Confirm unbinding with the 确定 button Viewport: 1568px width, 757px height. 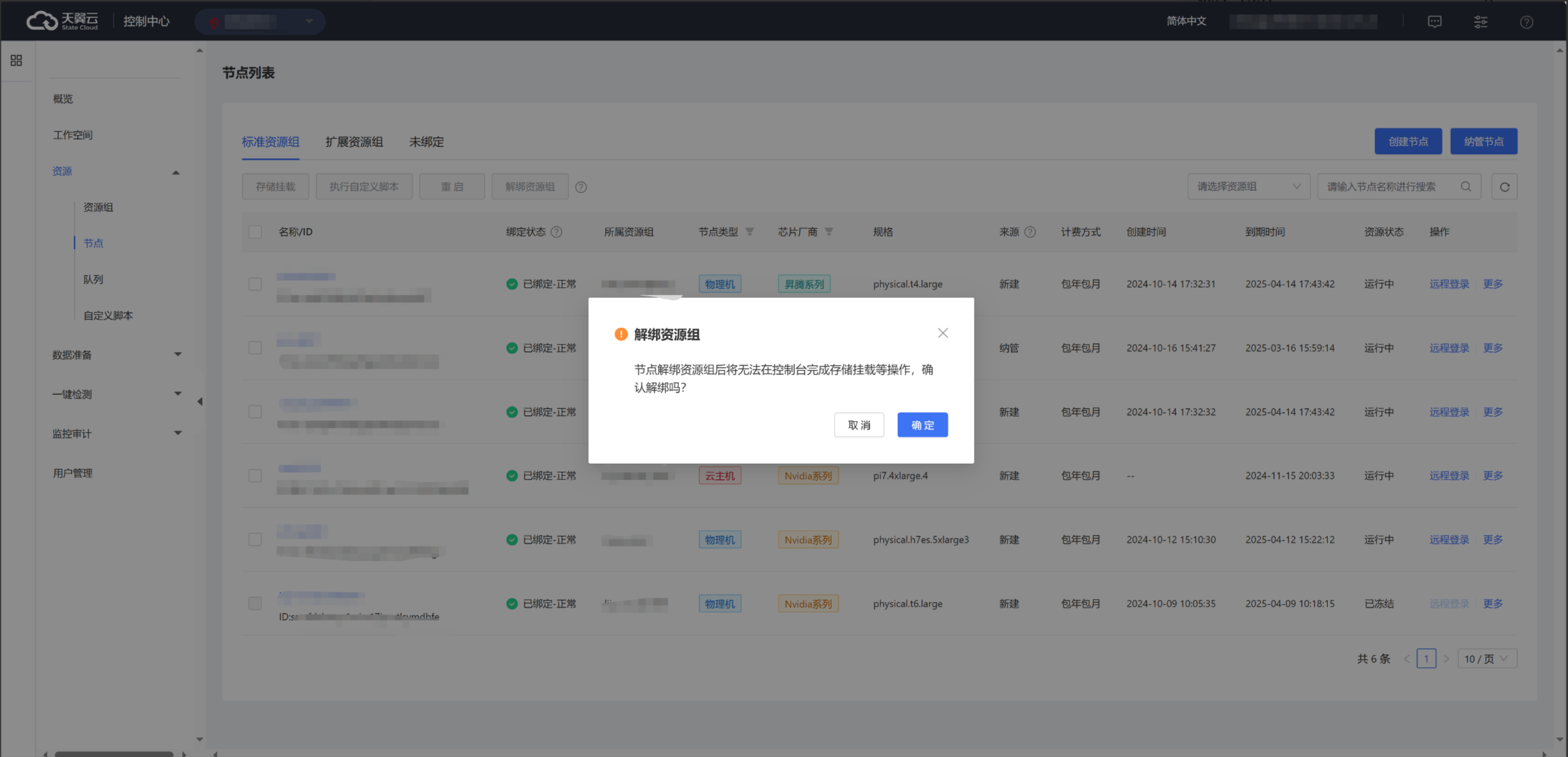click(x=922, y=425)
